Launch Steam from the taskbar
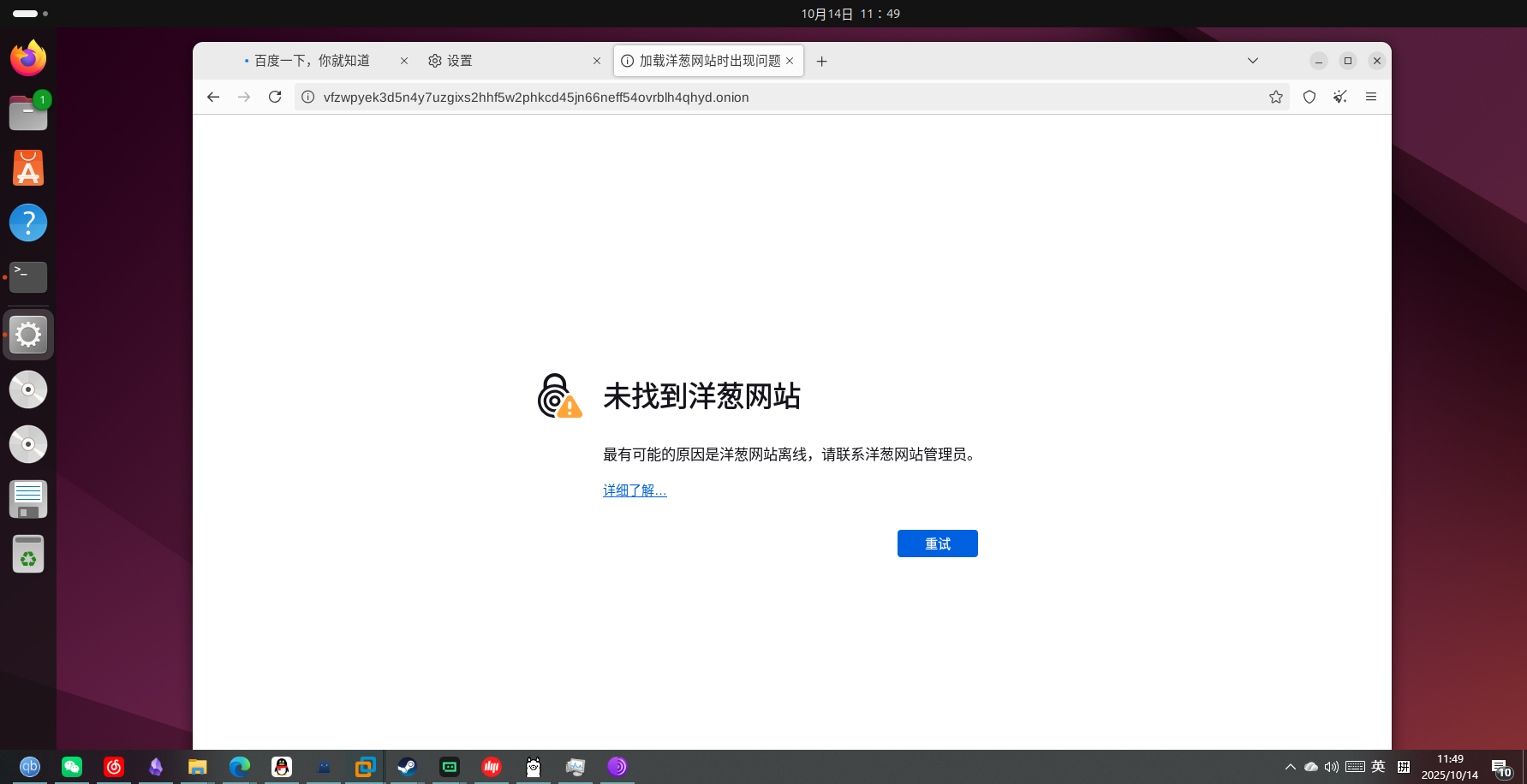 click(406, 767)
